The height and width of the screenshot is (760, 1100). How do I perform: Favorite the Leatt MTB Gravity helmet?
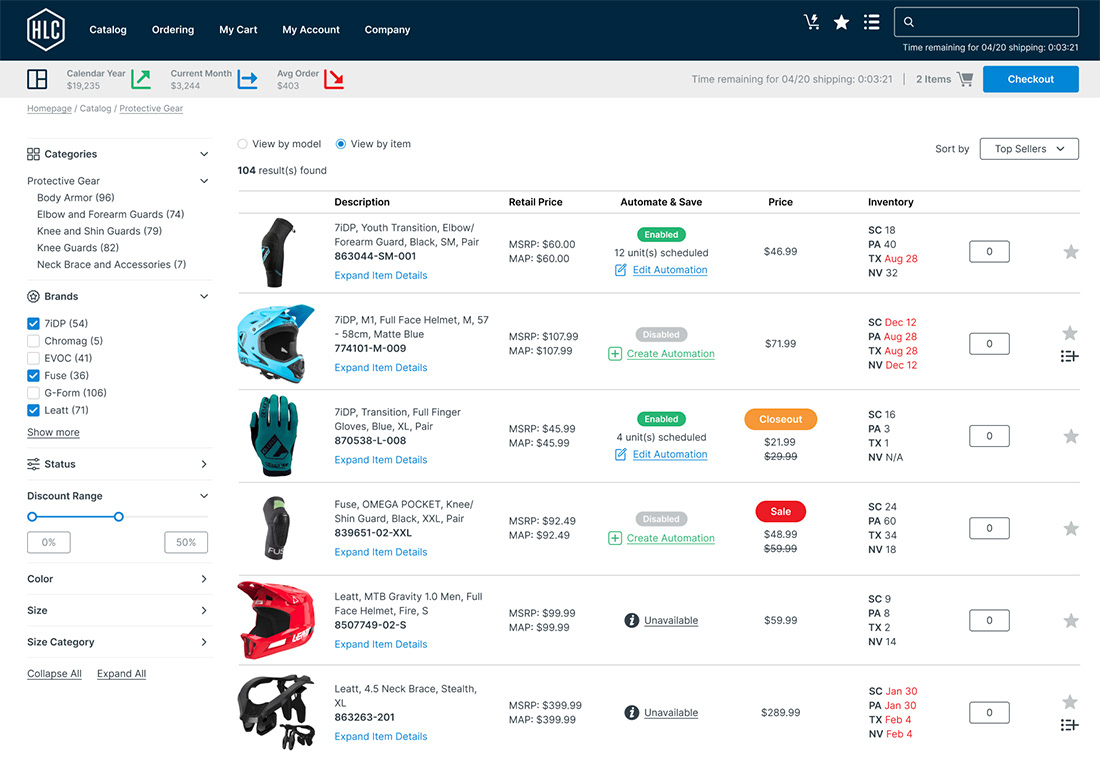[x=1071, y=620]
